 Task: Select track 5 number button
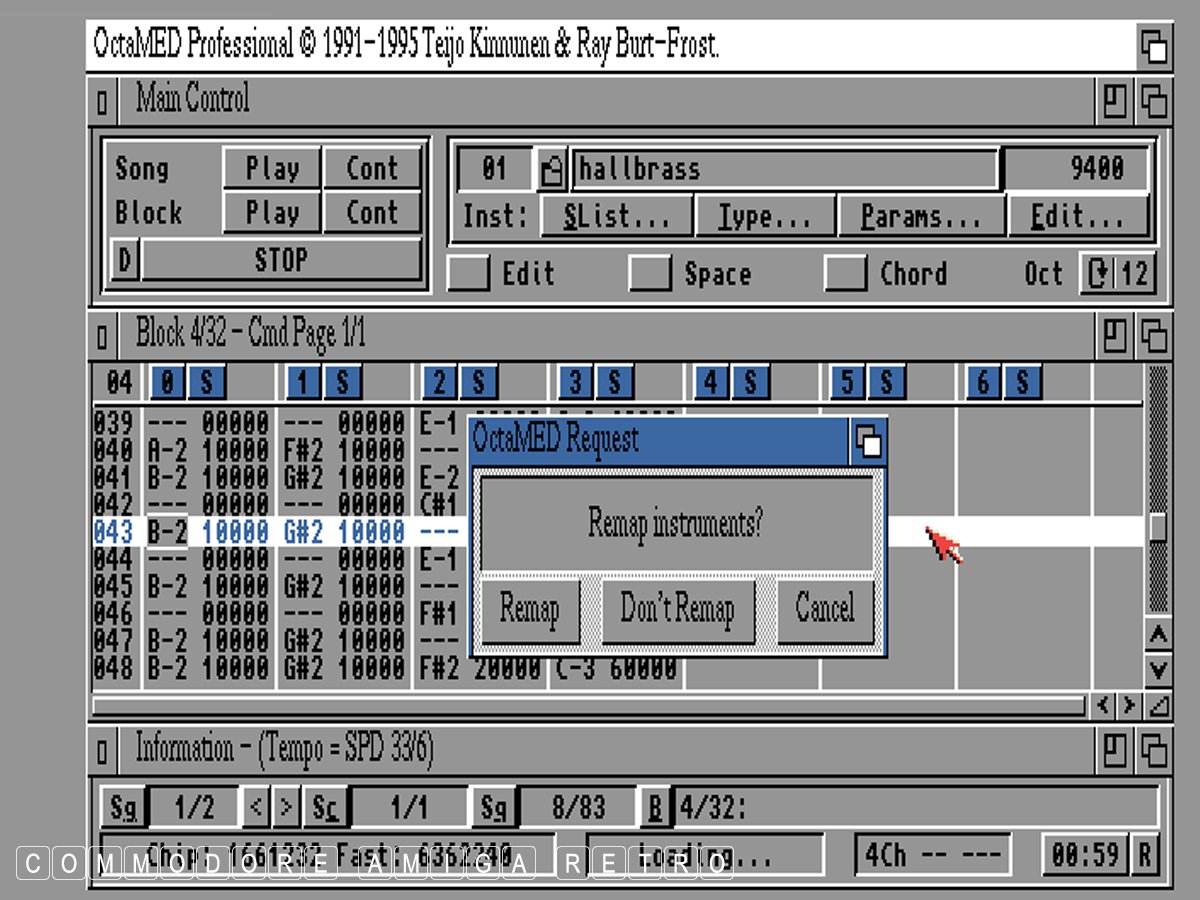click(x=847, y=382)
